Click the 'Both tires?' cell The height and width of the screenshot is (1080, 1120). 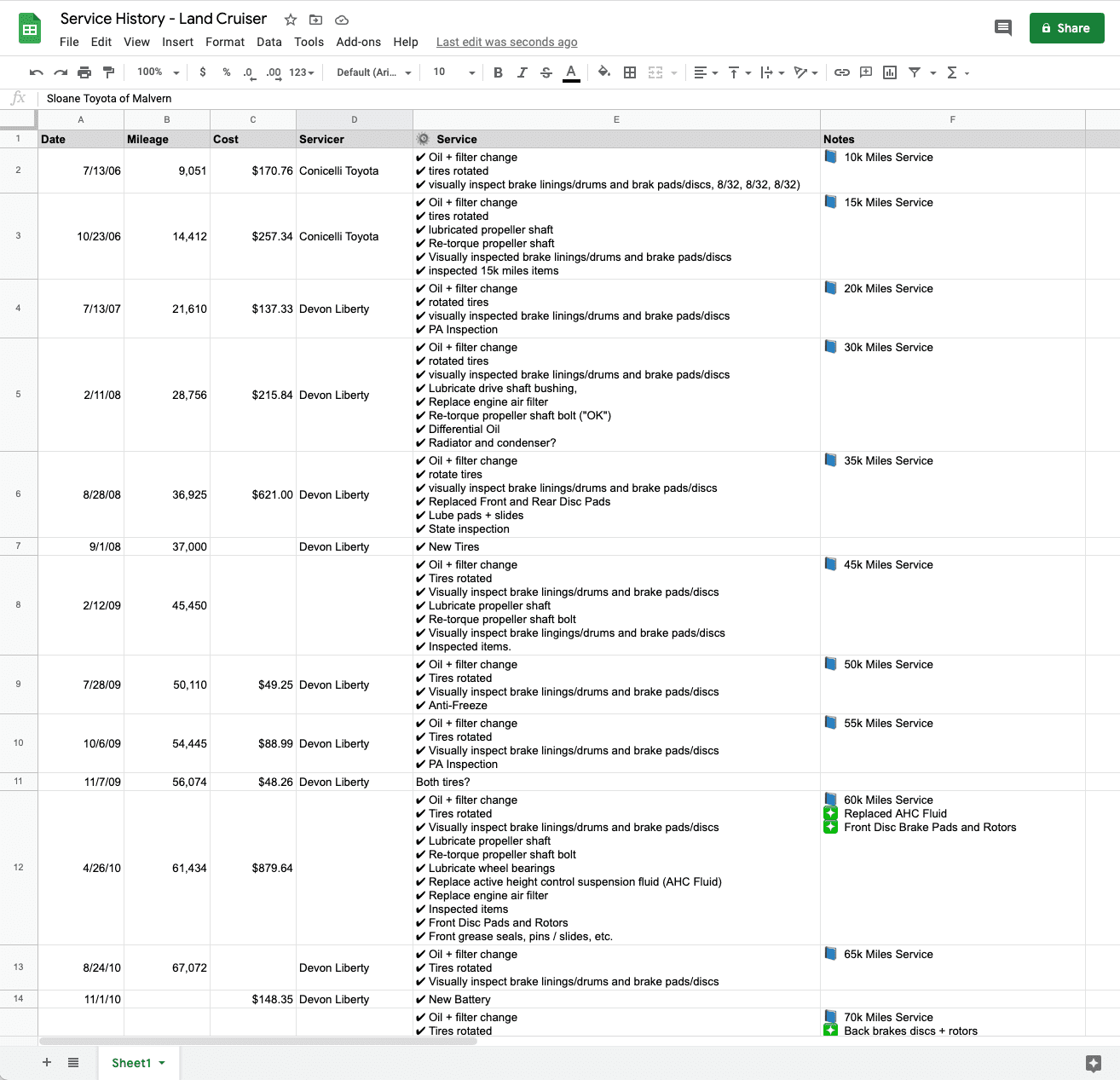[616, 782]
